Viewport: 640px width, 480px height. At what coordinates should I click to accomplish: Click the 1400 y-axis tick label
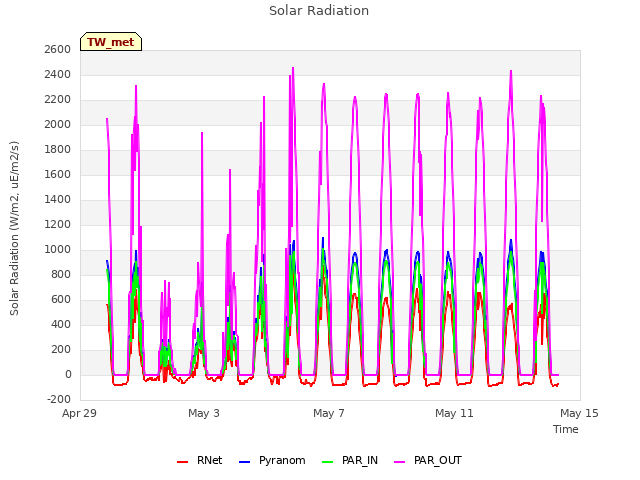(x=58, y=200)
